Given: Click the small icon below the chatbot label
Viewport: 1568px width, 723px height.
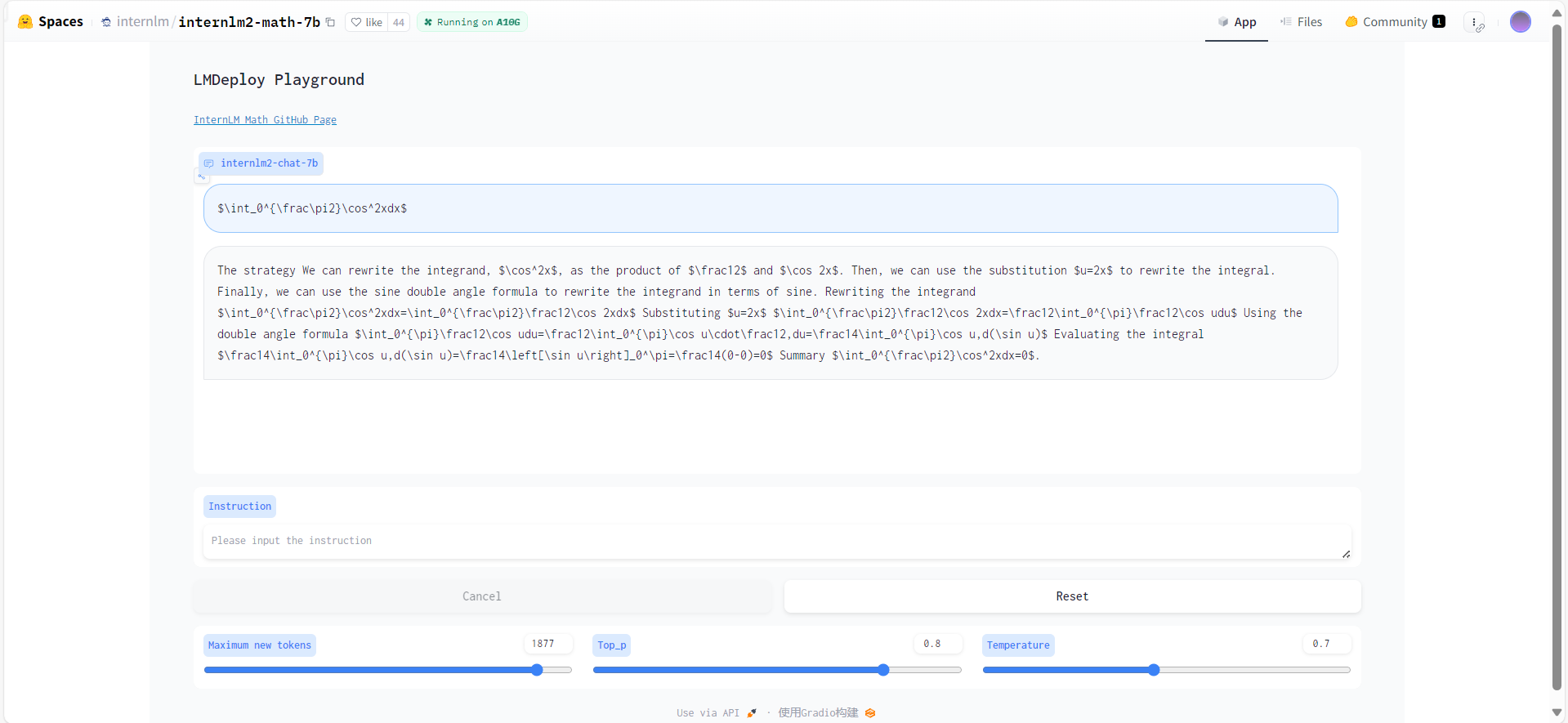Looking at the screenshot, I should tap(202, 176).
